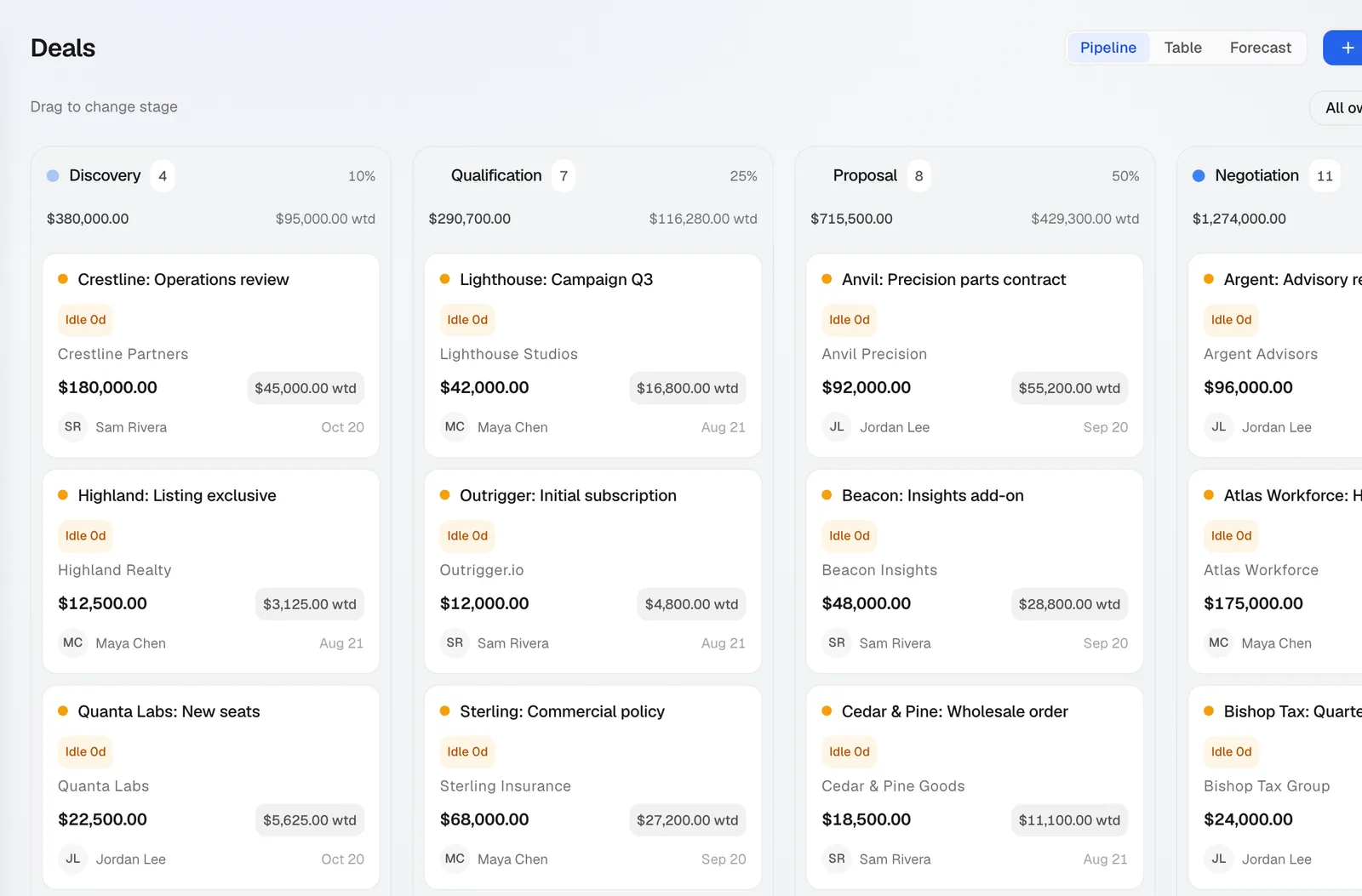The width and height of the screenshot is (1362, 896).
Task: Click the MC avatar on Highland card
Action: pyautogui.click(x=73, y=643)
